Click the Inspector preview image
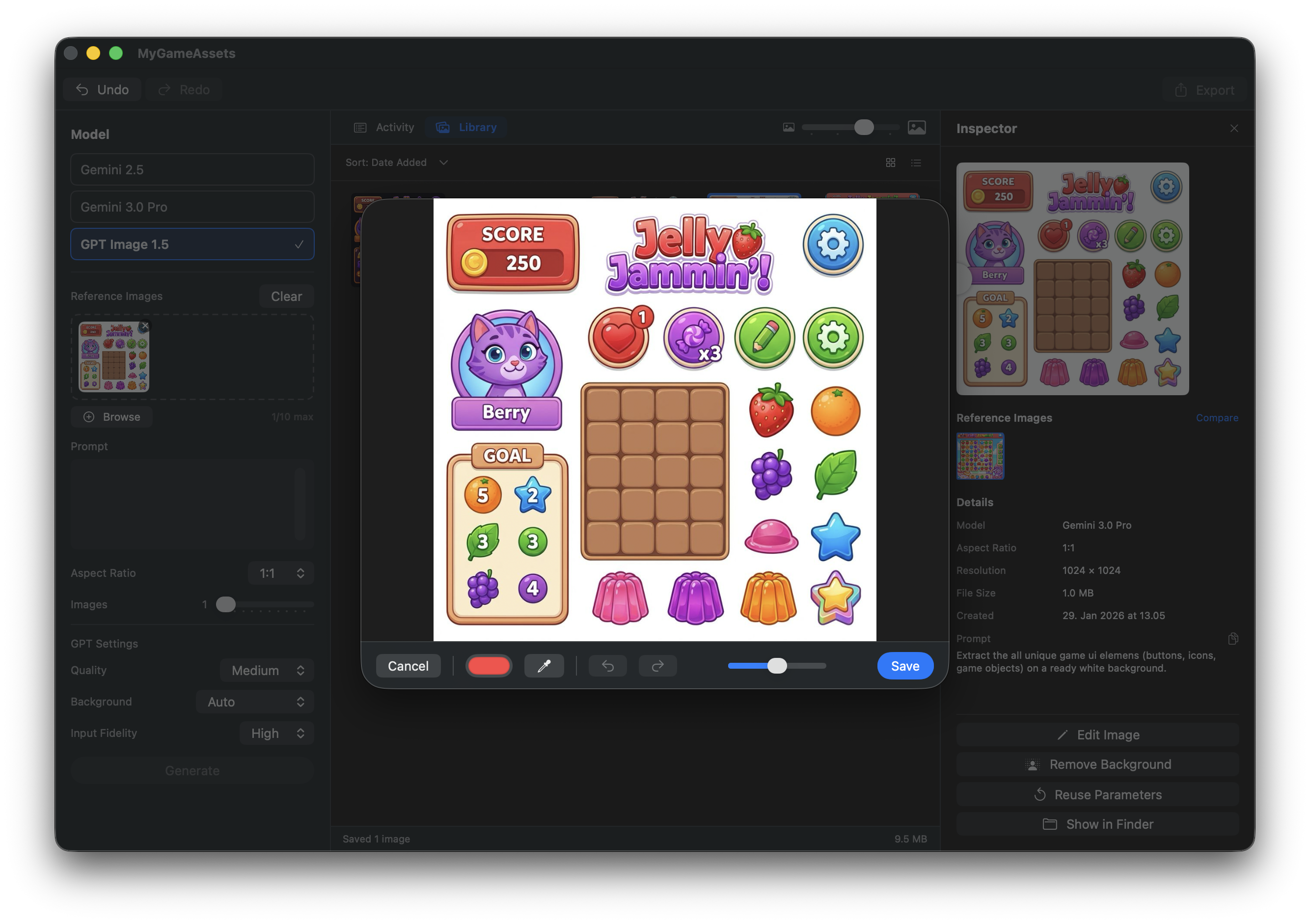1310x924 pixels. coord(1073,279)
